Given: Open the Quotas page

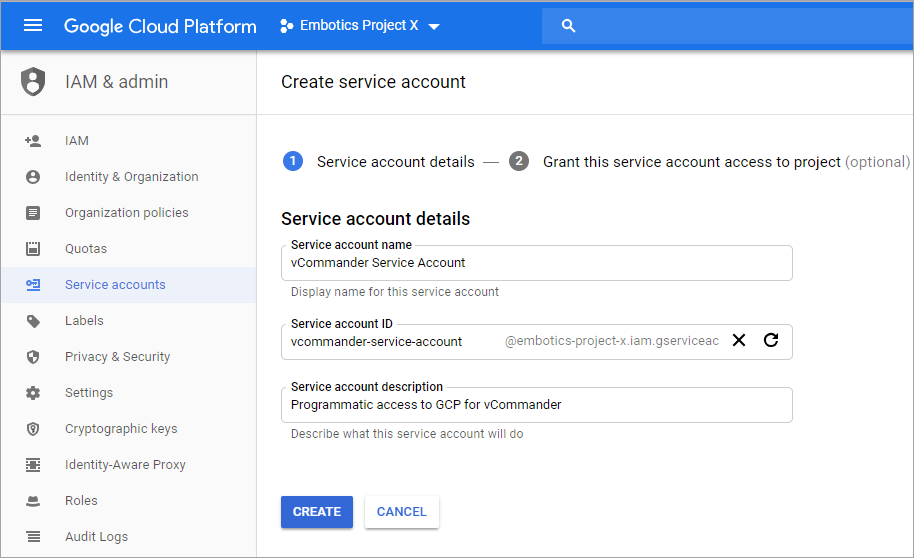Looking at the screenshot, I should click(x=86, y=249).
